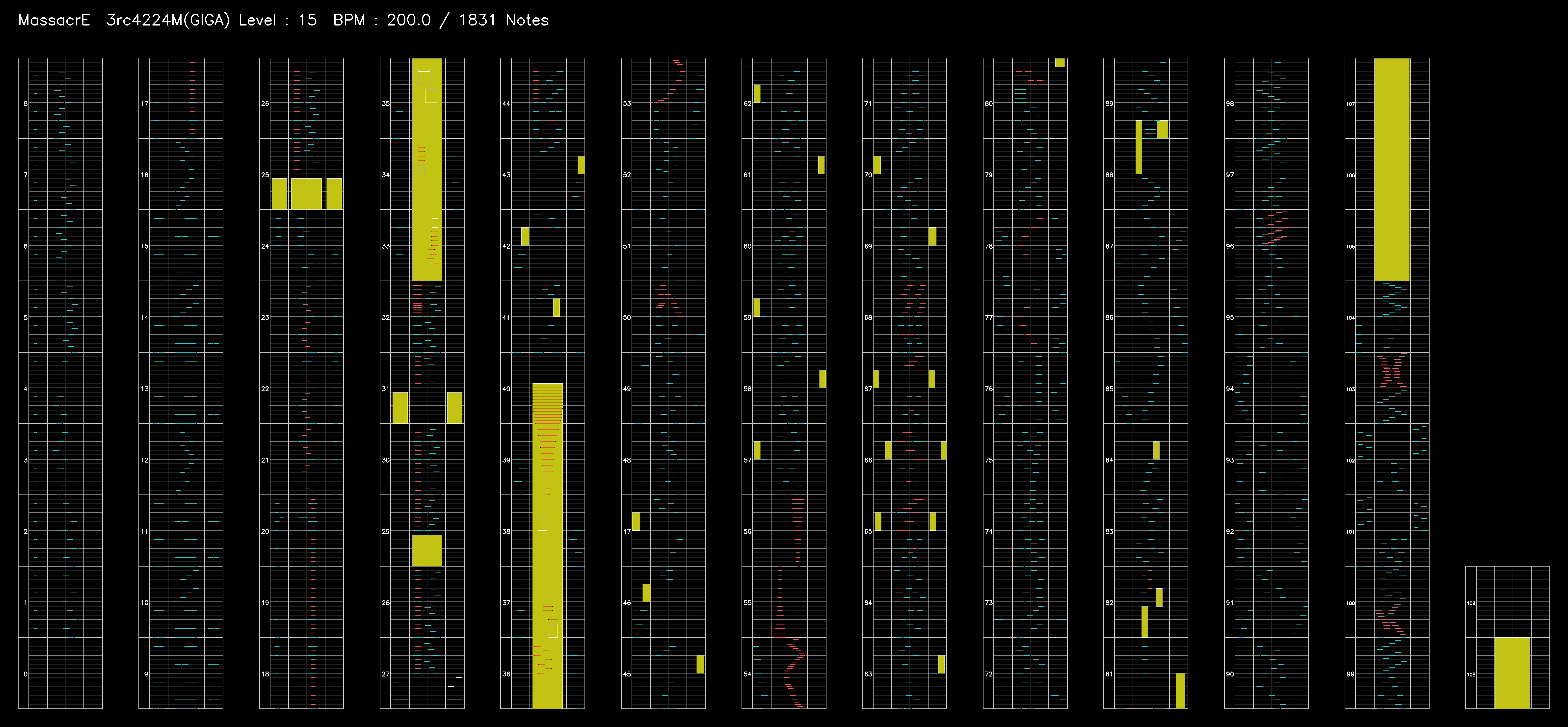Click measure number 26 label
Image resolution: width=1568 pixels, height=727 pixels.
pyautogui.click(x=266, y=104)
